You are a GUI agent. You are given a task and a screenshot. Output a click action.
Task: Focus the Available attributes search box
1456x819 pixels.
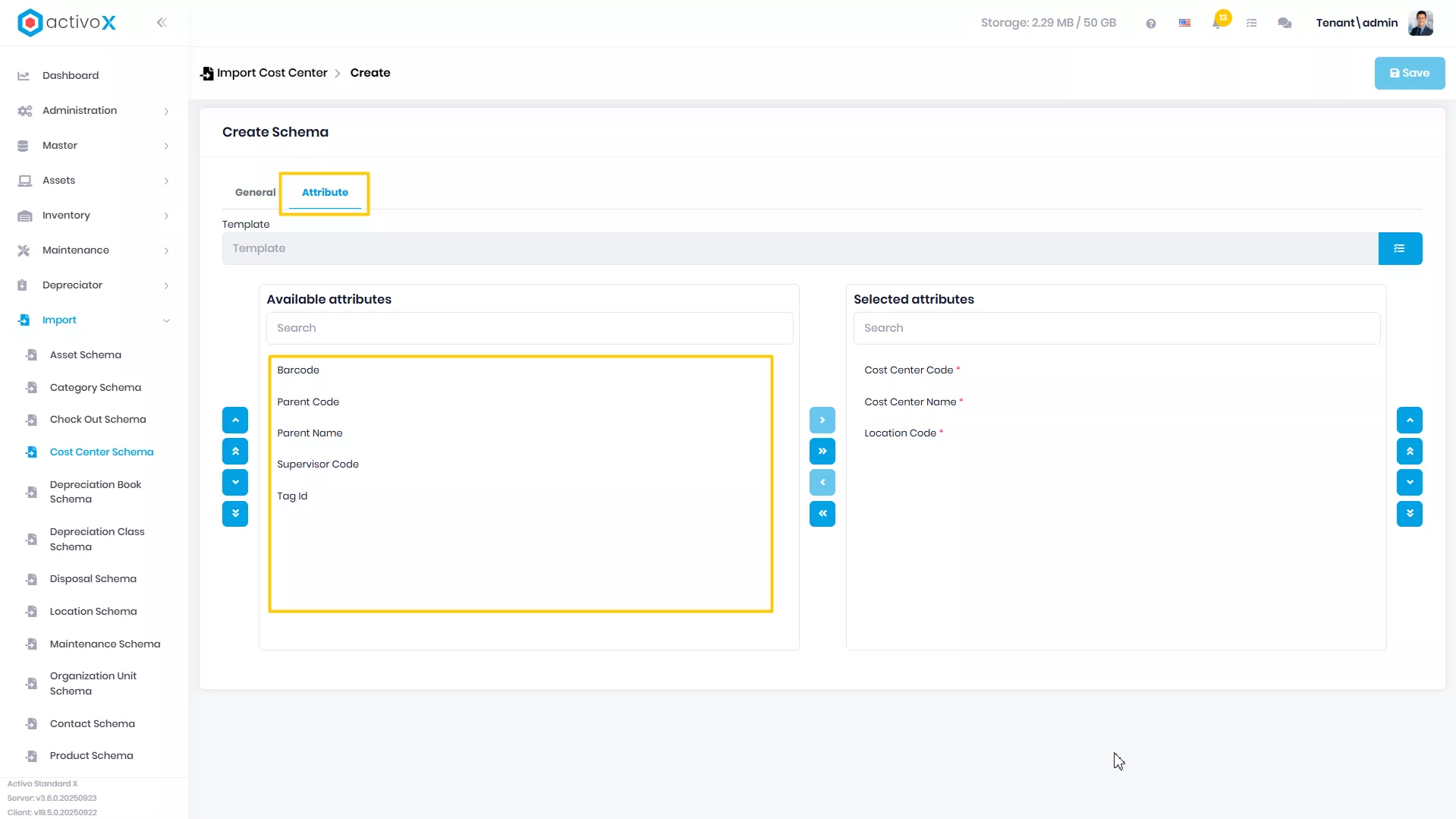(530, 329)
